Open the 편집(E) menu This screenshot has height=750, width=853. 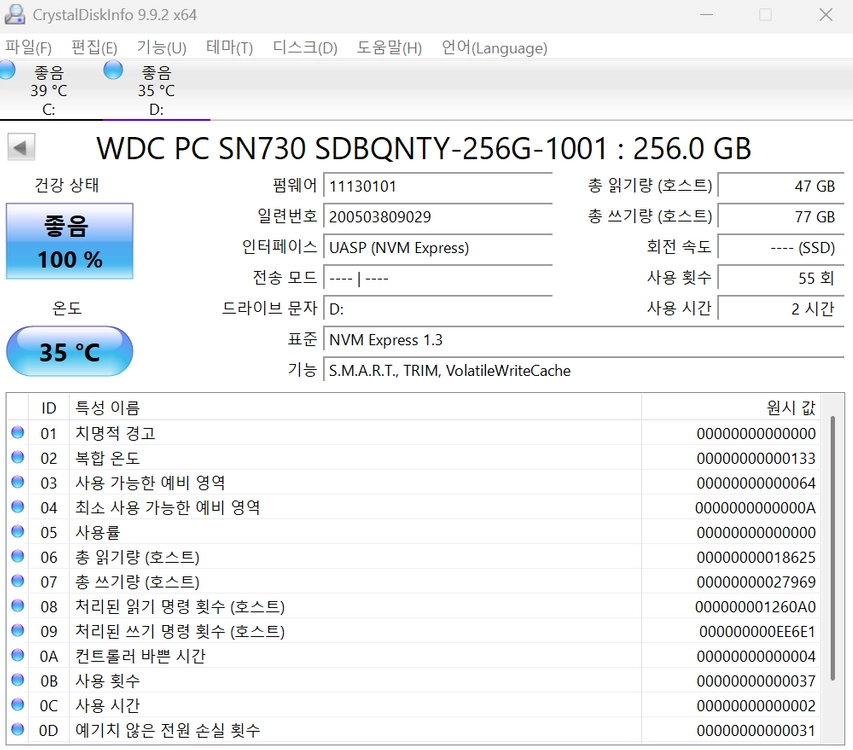[94, 48]
